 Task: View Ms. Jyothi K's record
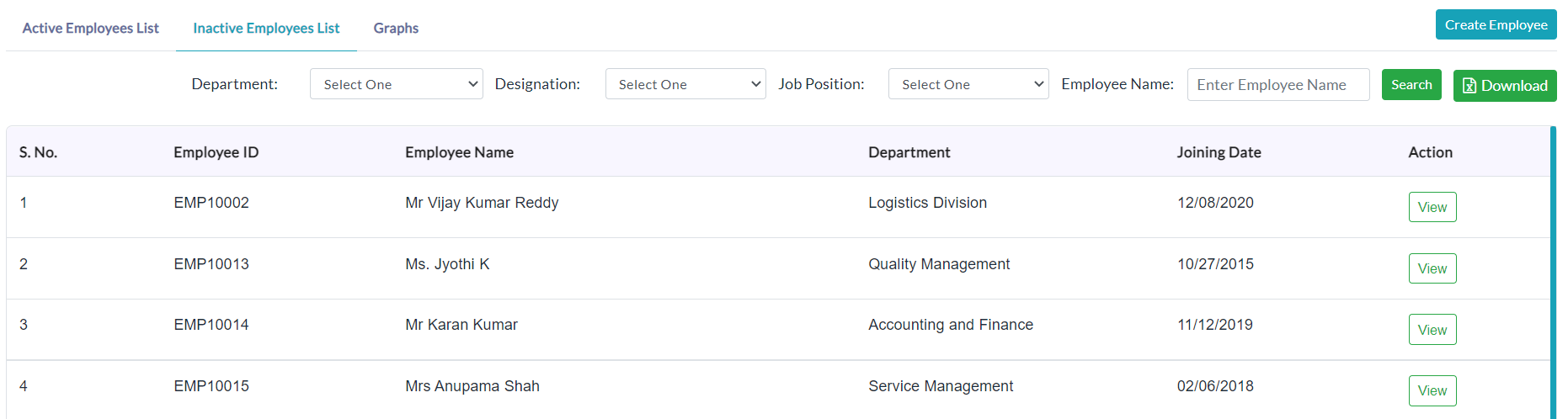tap(1432, 268)
